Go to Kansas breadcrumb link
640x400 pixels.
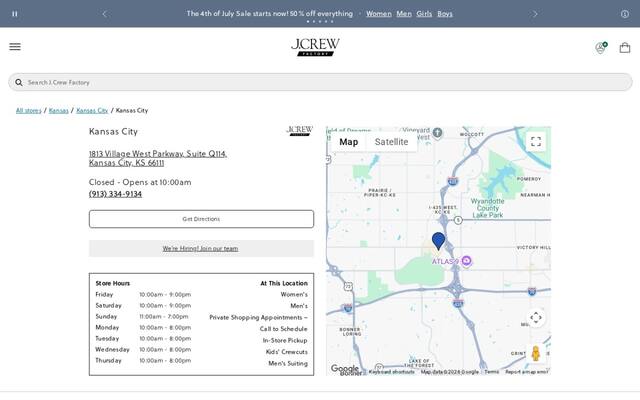[58, 111]
